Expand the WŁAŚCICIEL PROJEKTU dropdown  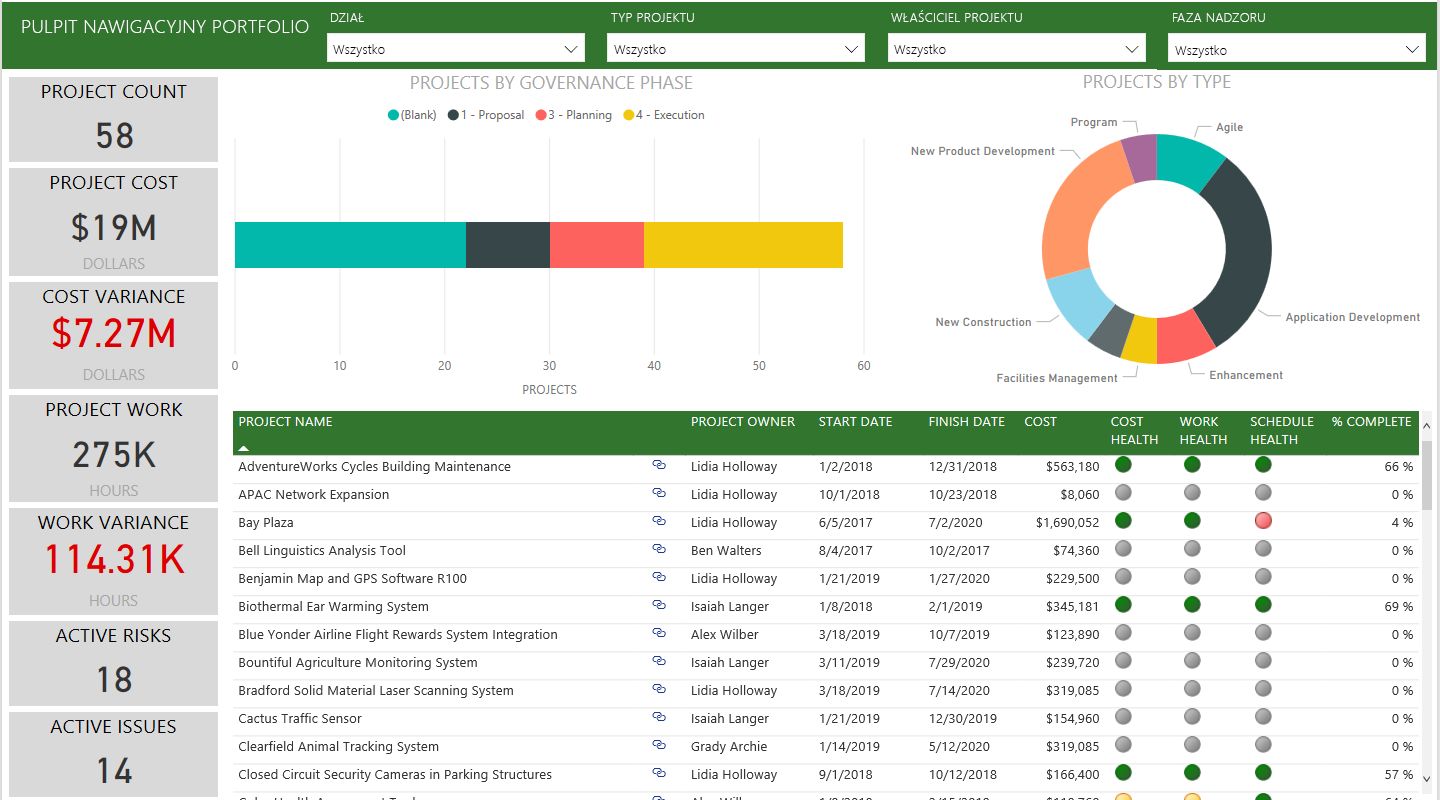tap(1015, 47)
